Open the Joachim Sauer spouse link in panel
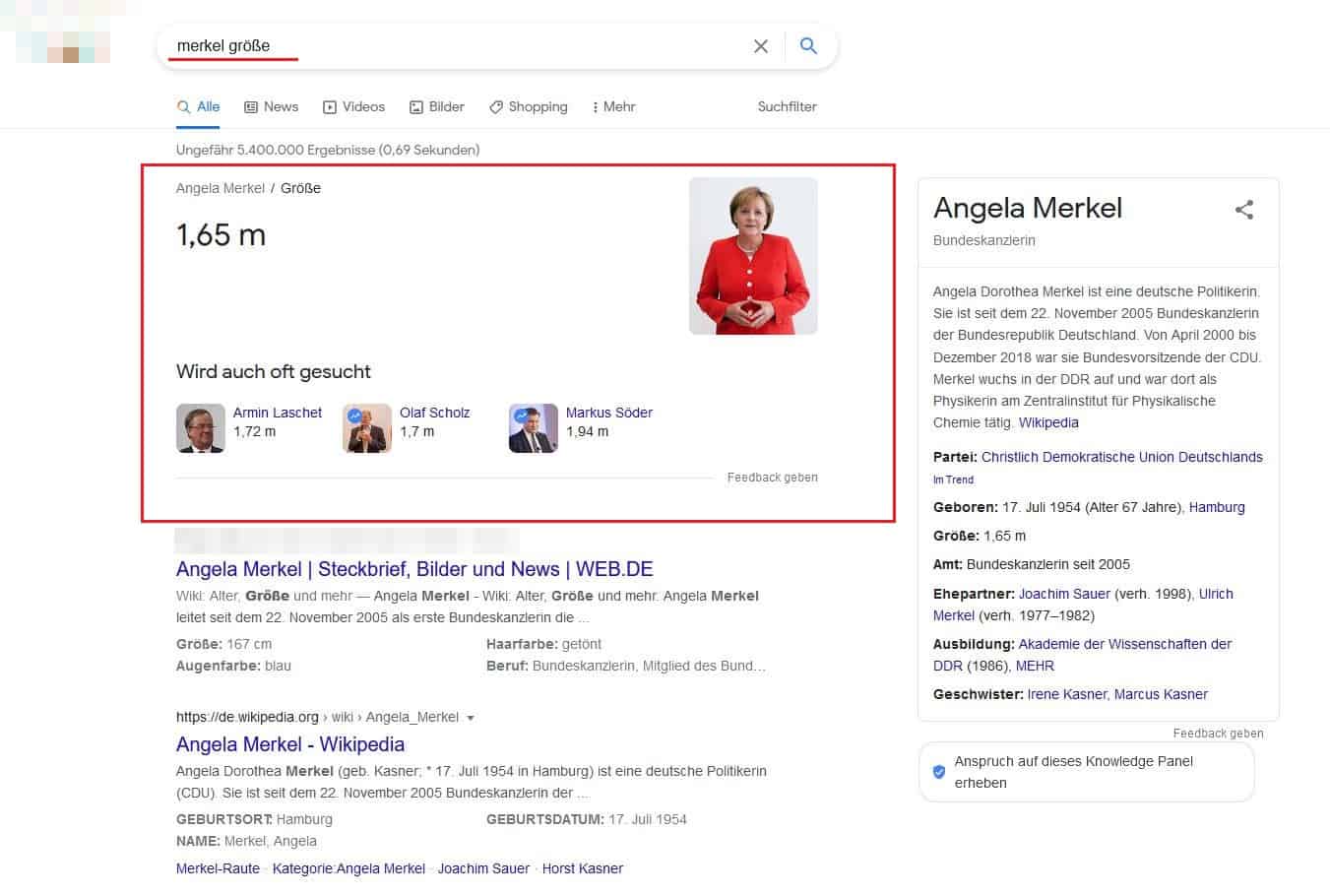The height and width of the screenshot is (896, 1330). [1064, 594]
